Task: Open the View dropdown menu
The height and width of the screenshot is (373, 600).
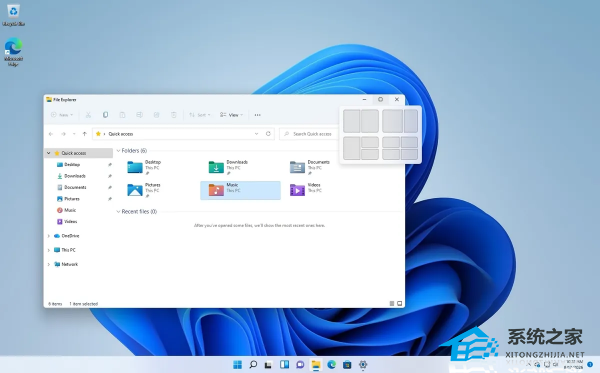Action: point(232,115)
